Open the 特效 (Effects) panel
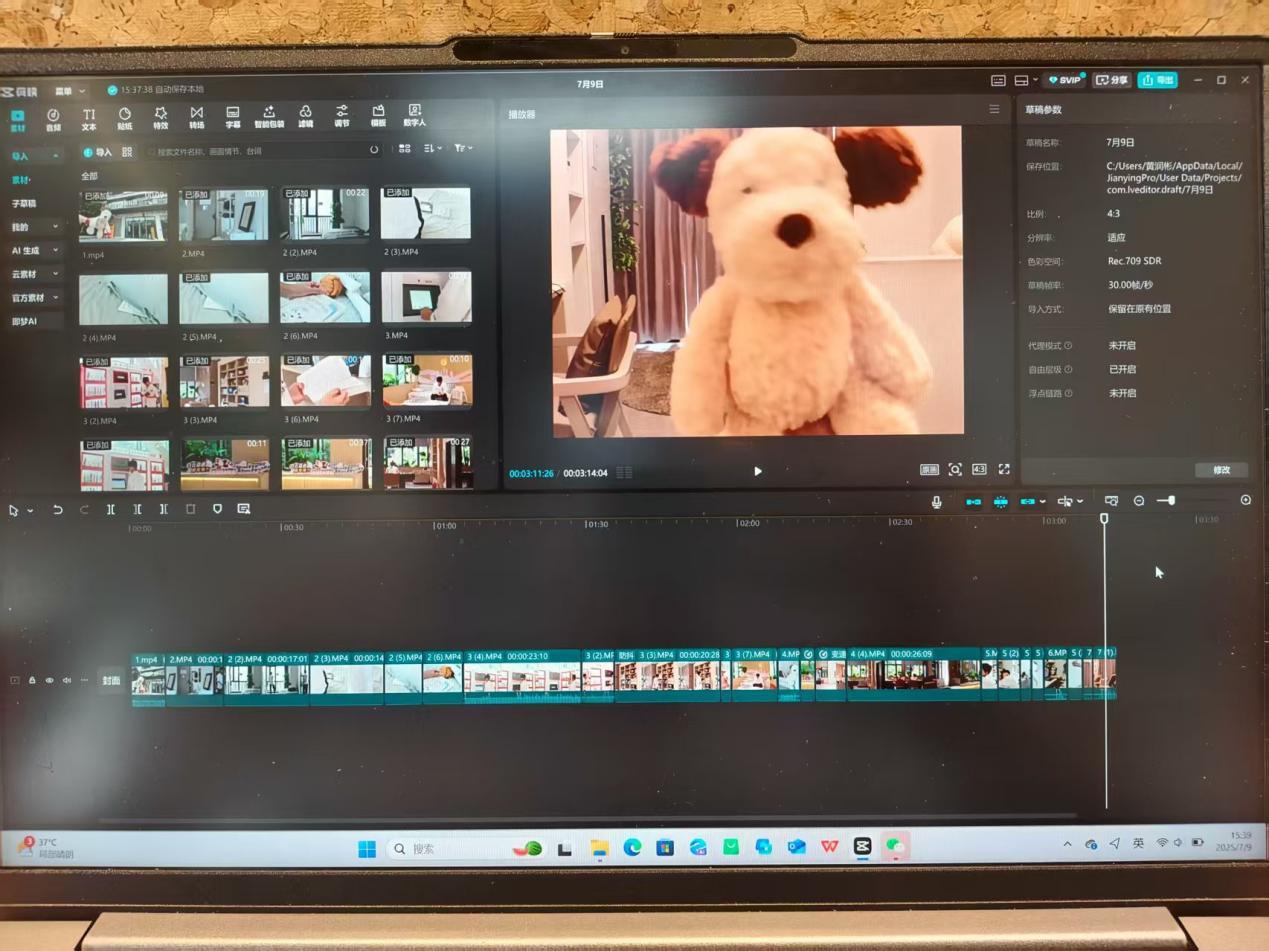Image resolution: width=1269 pixels, height=951 pixels. [x=160, y=118]
